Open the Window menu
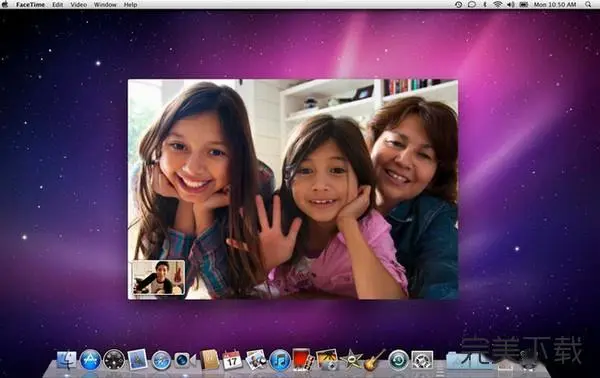Image resolution: width=600 pixels, height=378 pixels. (105, 5)
